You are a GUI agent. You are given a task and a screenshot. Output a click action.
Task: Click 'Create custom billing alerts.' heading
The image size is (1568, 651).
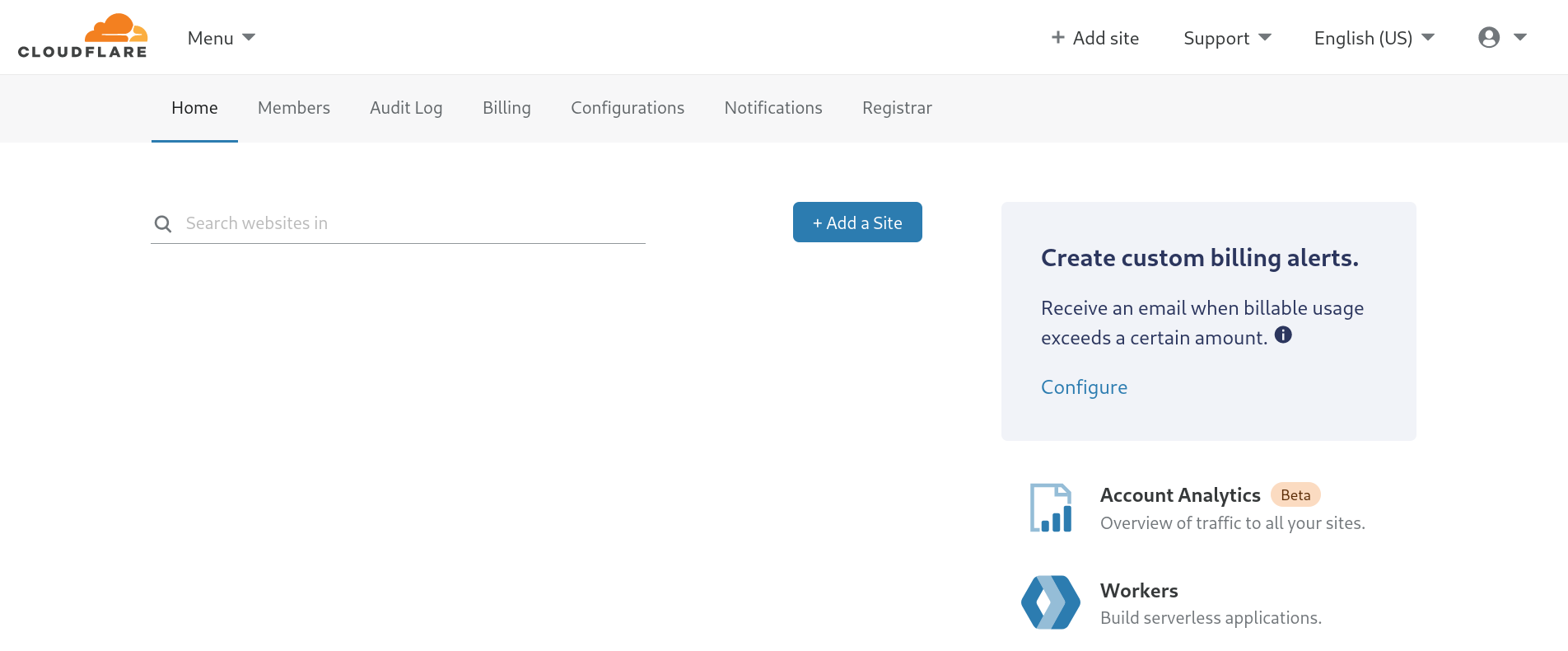[1200, 258]
